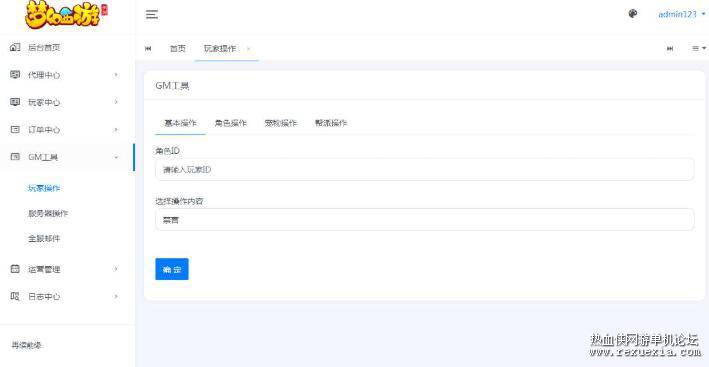
Task: Click the 后台首页 home icon
Action: pos(15,47)
